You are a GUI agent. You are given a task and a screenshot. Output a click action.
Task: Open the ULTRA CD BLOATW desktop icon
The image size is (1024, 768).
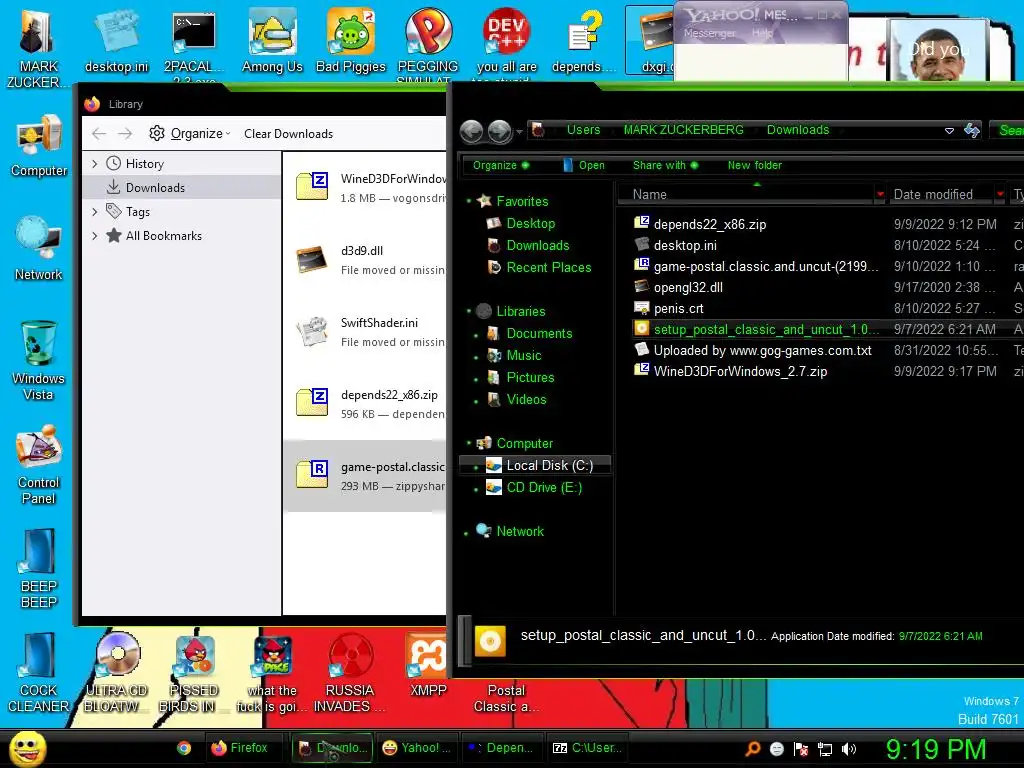point(116,672)
